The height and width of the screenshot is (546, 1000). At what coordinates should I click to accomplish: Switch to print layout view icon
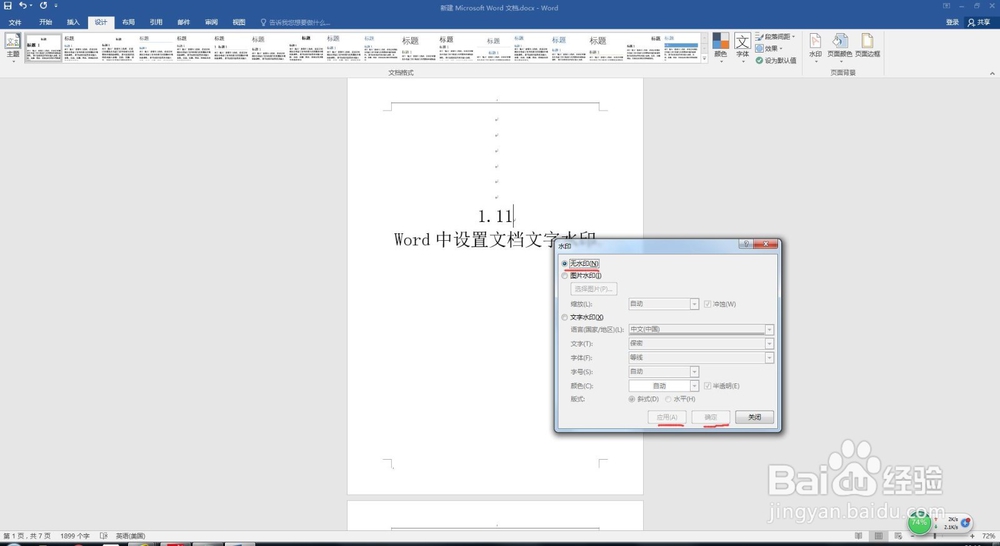click(x=878, y=536)
